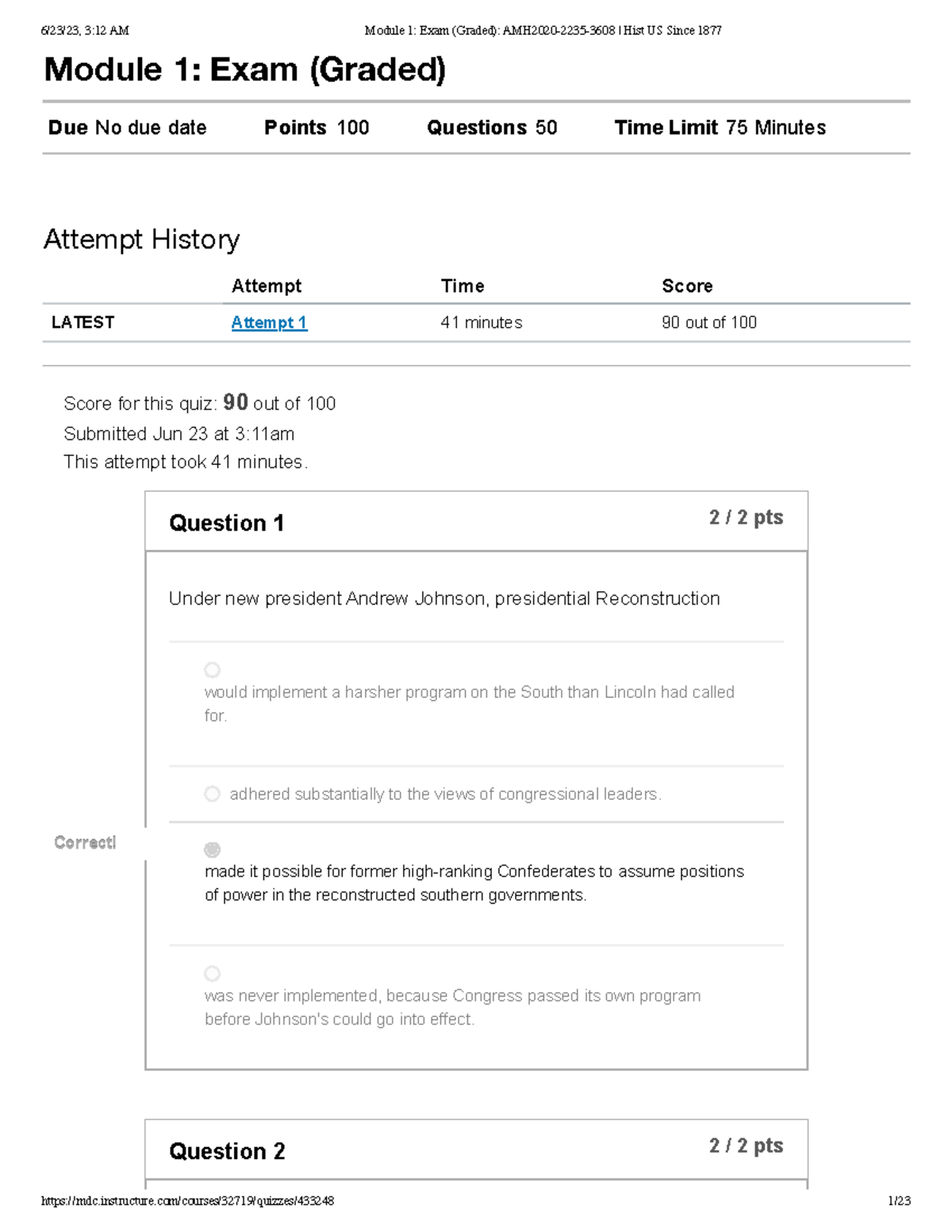Screen dimensions: 952x1232
Task: Click the 'Attempt History' heading
Action: (x=141, y=240)
